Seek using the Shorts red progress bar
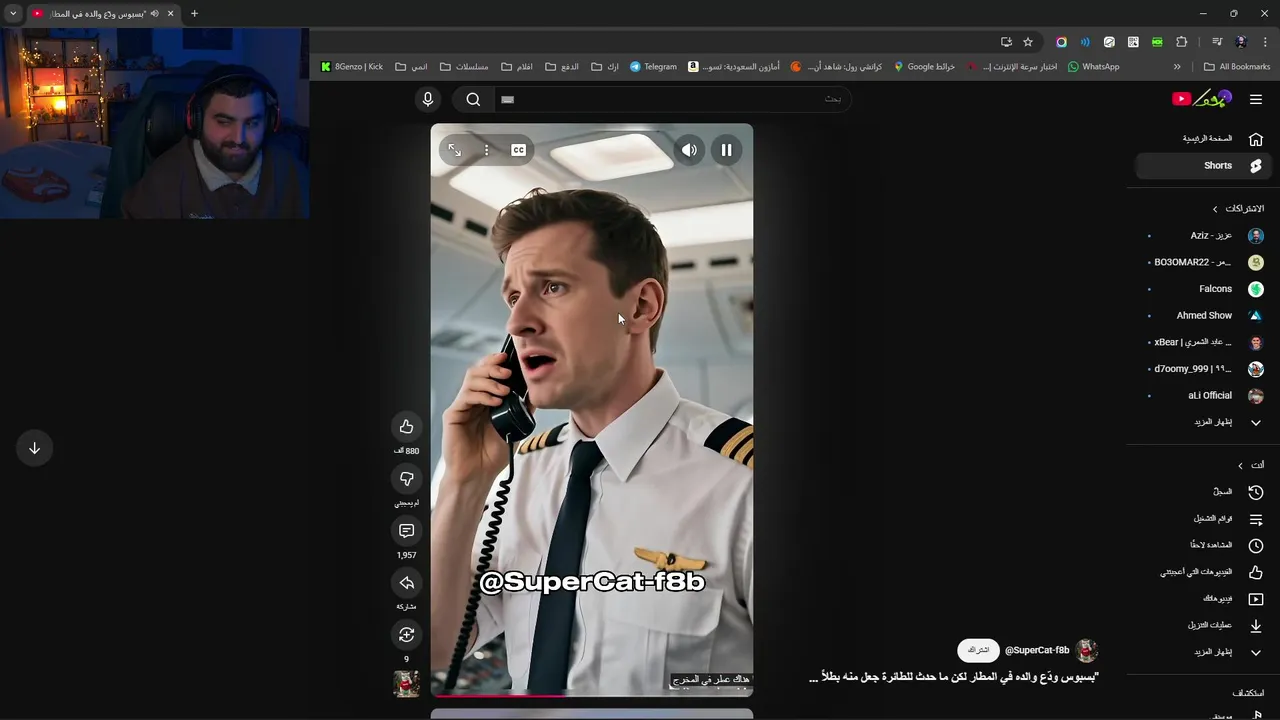The width and height of the screenshot is (1280, 720). point(592,695)
